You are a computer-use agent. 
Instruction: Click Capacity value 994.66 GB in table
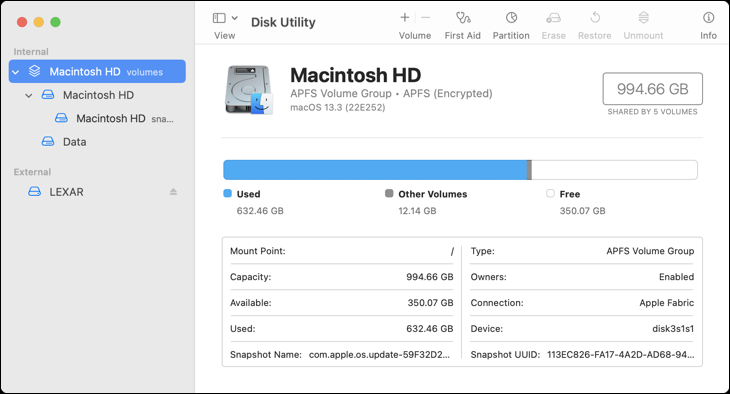click(430, 277)
